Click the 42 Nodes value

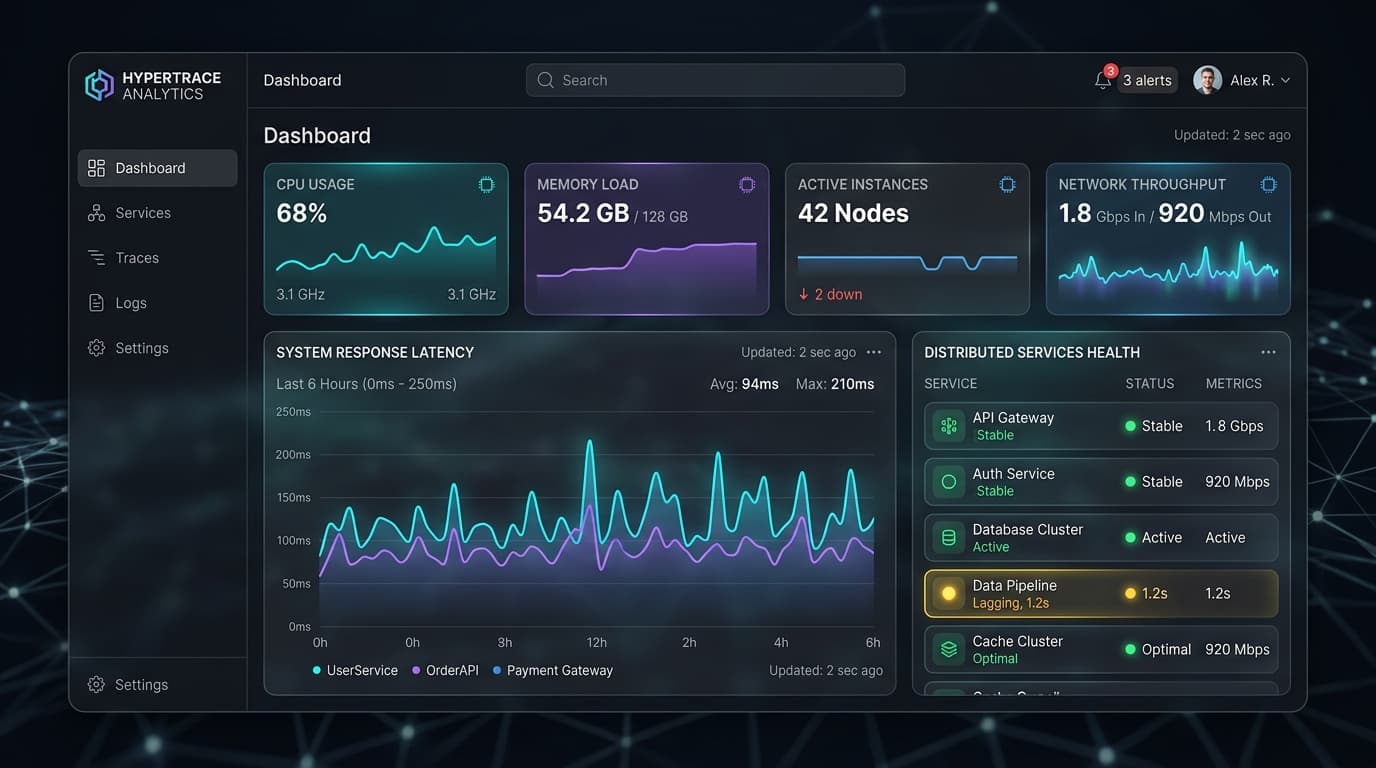pyautogui.click(x=853, y=213)
